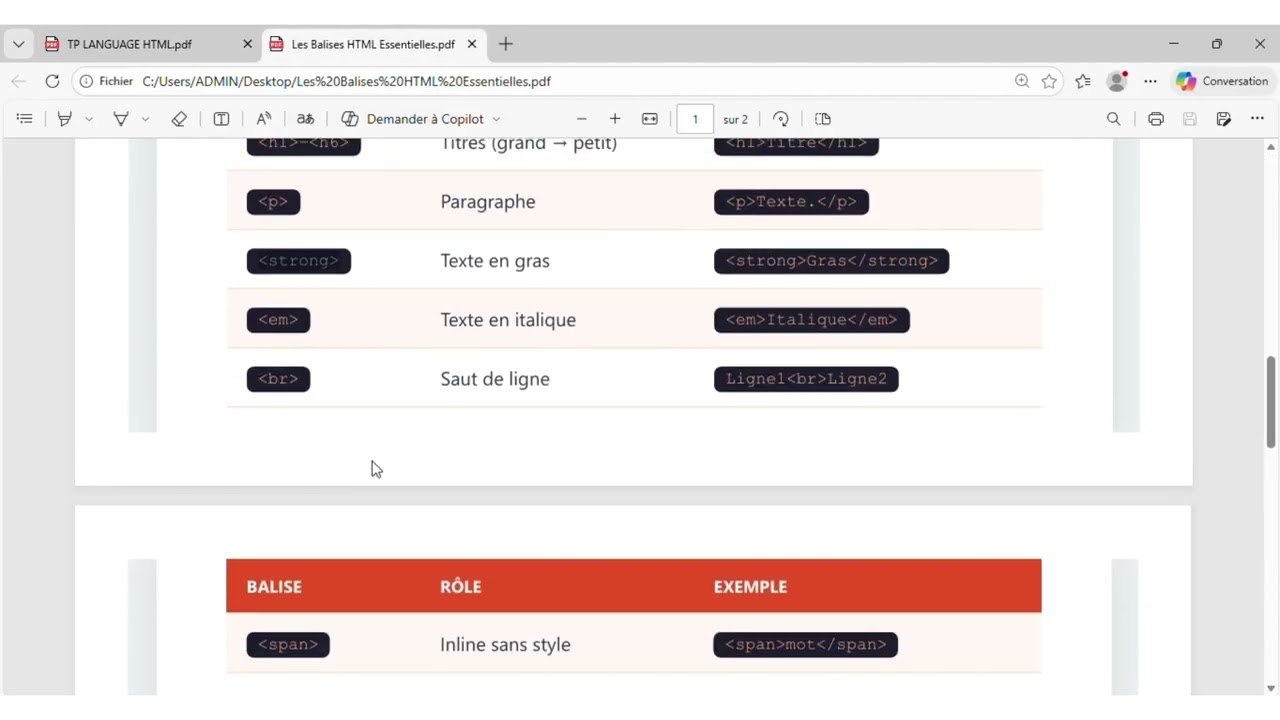Screen dimensions: 1280x720
Task: Toggle the add text tool
Action: coord(222,119)
